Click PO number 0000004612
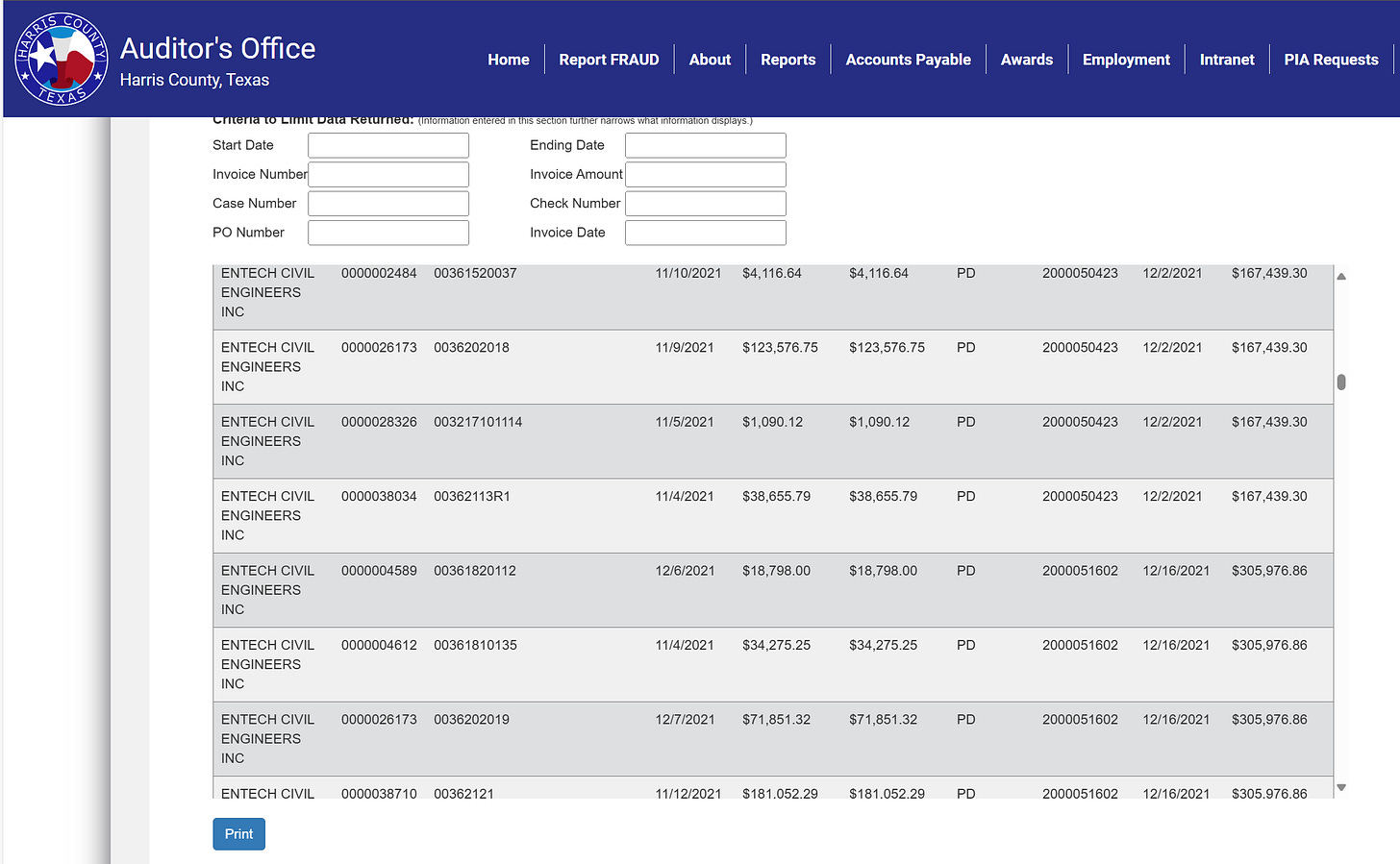The width and height of the screenshot is (1400, 864). point(379,645)
